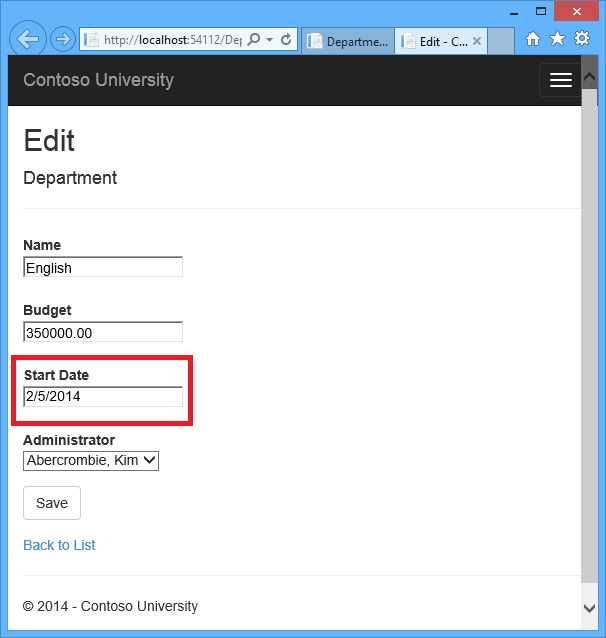Expand the Administrator dropdown
The width and height of the screenshot is (606, 638).
pos(91,460)
